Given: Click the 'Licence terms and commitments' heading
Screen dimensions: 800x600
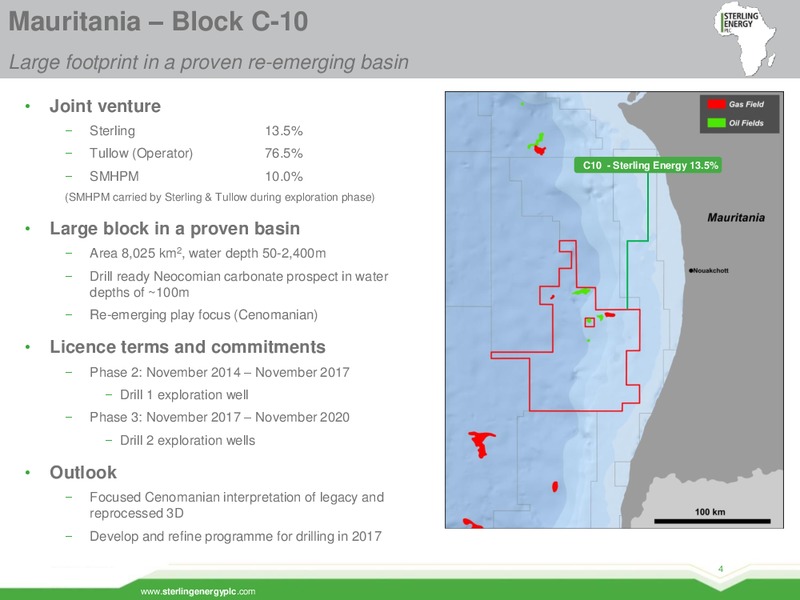Looking at the screenshot, I should click(x=187, y=347).
